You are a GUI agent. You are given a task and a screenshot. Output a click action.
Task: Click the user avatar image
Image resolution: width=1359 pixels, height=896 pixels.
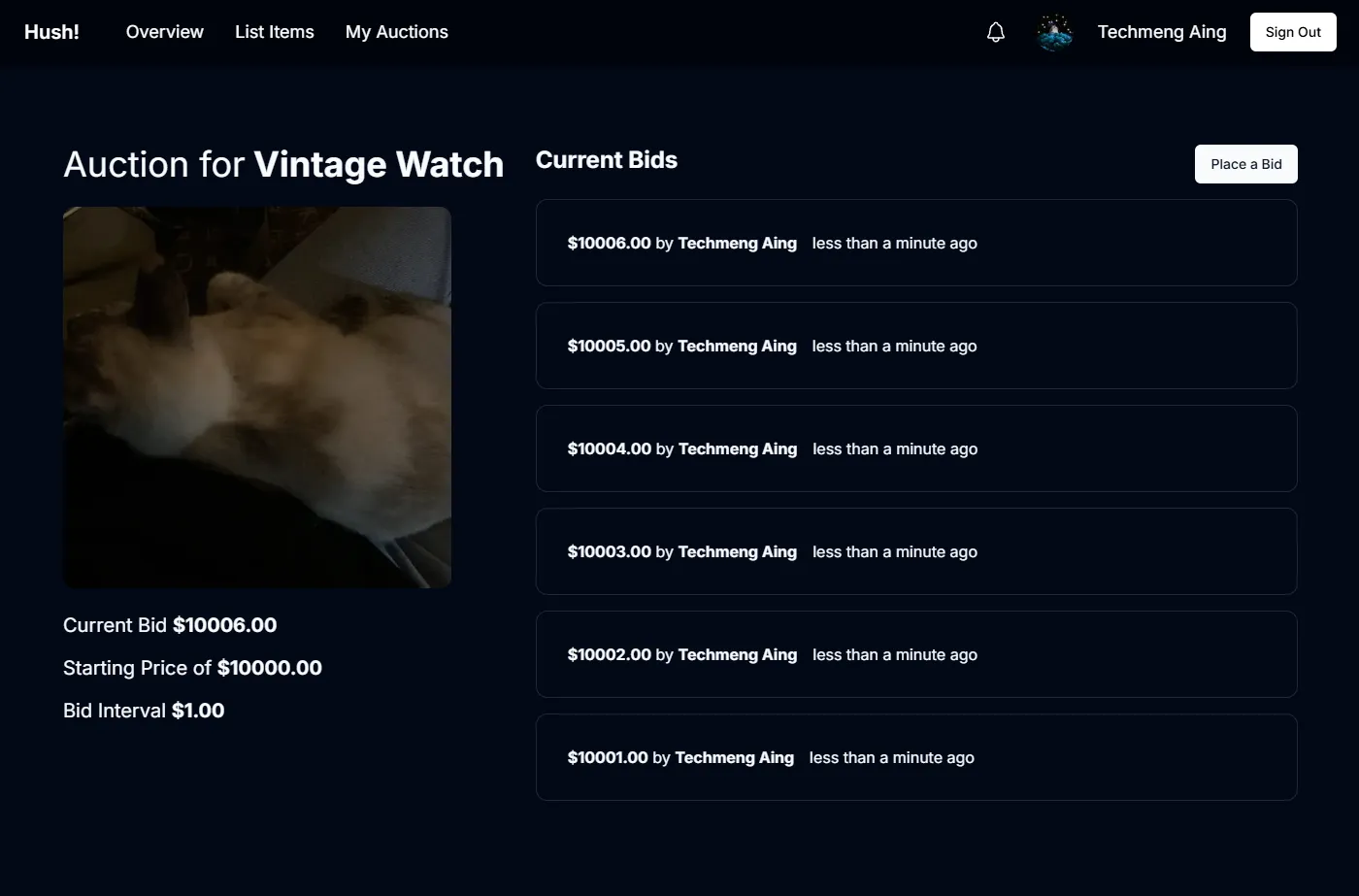(x=1054, y=32)
